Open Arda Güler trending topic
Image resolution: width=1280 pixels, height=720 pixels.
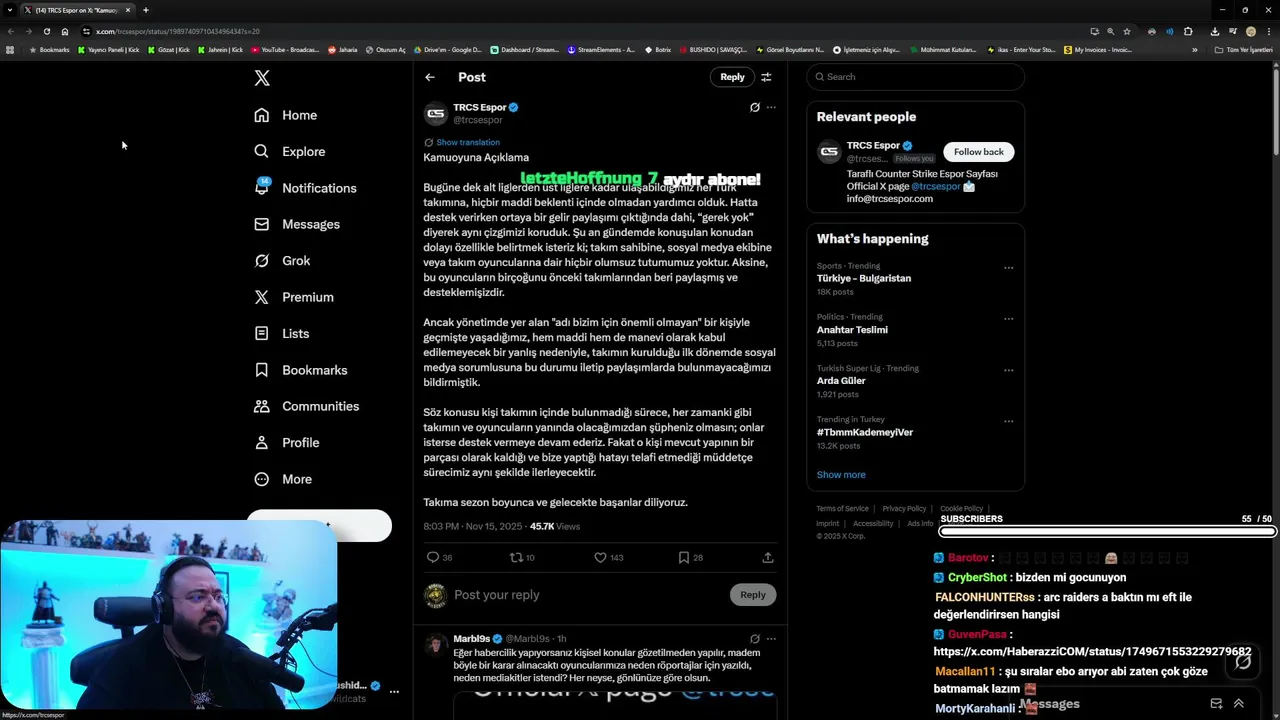pos(841,381)
